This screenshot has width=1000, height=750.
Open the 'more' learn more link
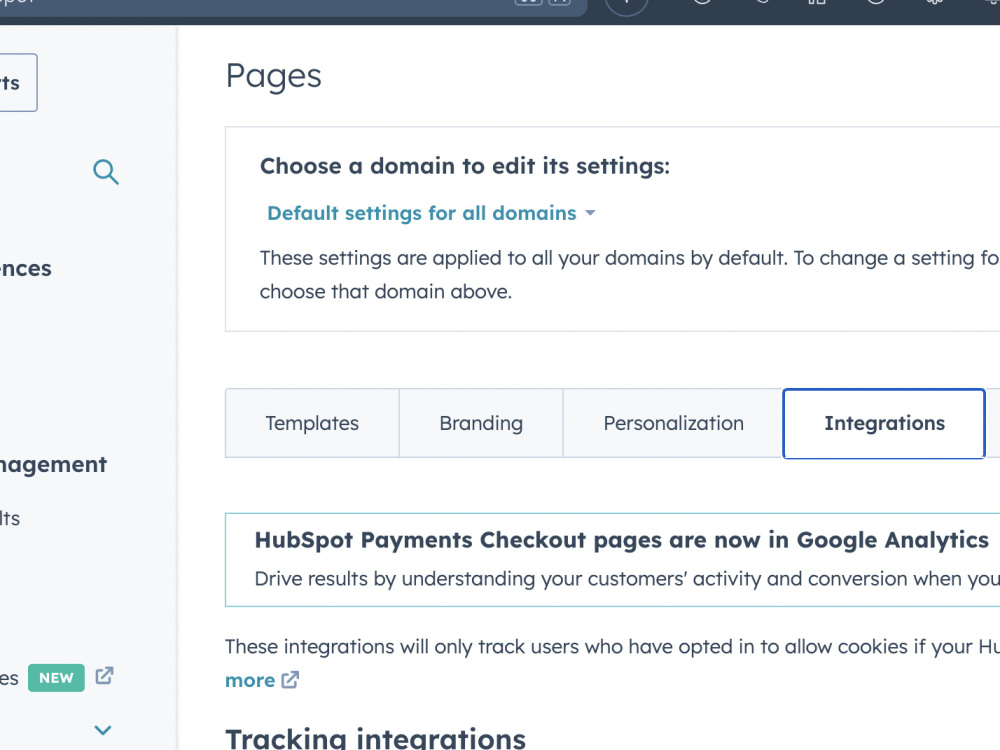tap(250, 680)
